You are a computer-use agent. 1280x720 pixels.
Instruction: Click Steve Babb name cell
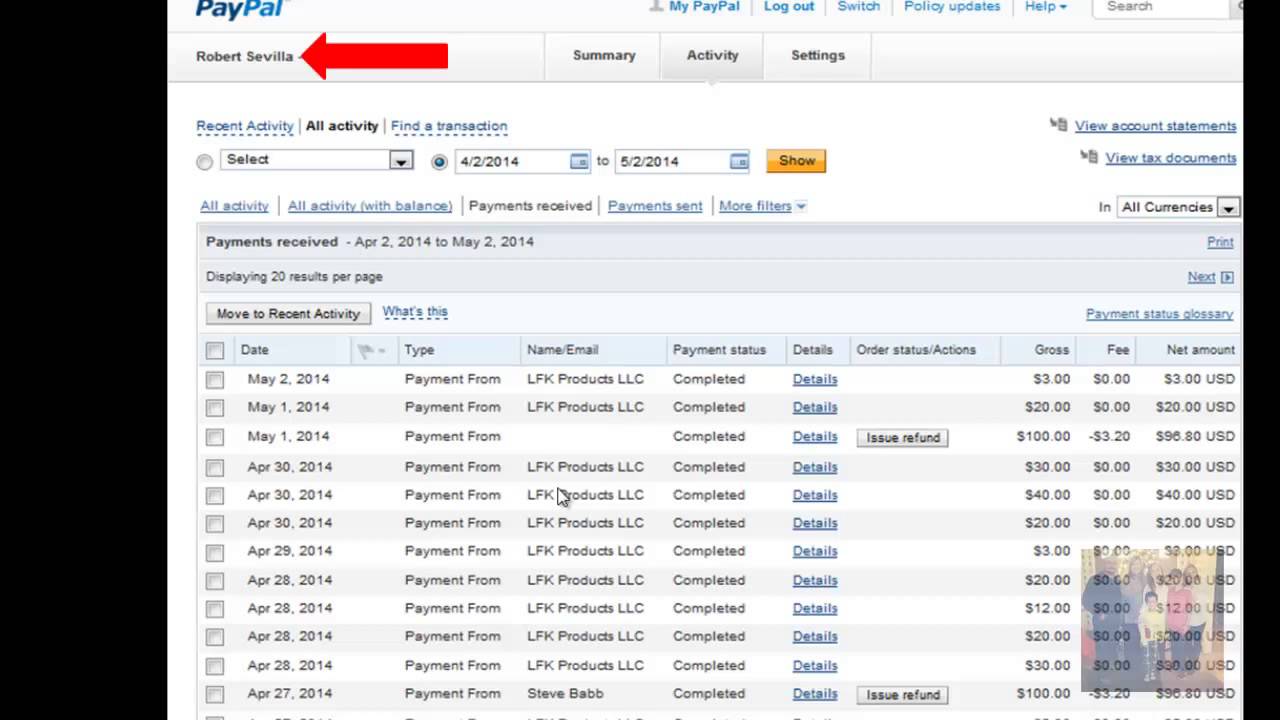pyautogui.click(x=565, y=693)
